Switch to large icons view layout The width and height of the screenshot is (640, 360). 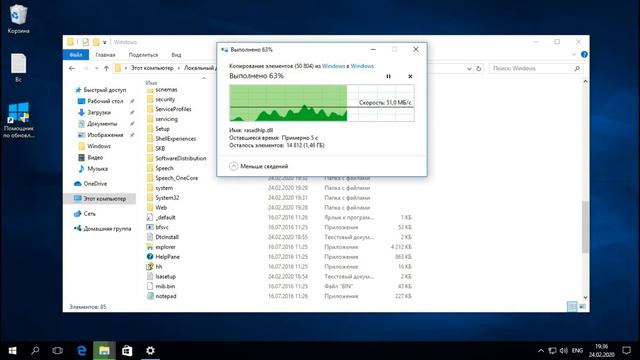582,307
